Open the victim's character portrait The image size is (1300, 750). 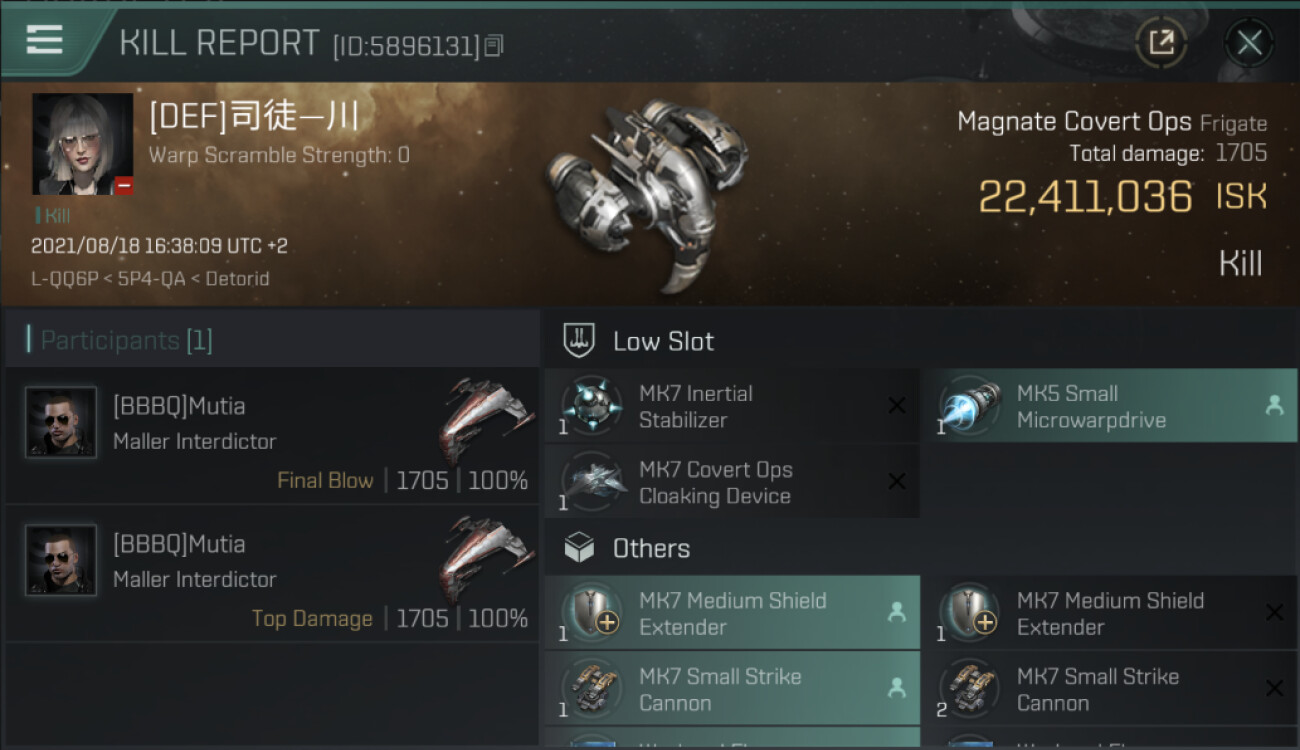point(82,144)
